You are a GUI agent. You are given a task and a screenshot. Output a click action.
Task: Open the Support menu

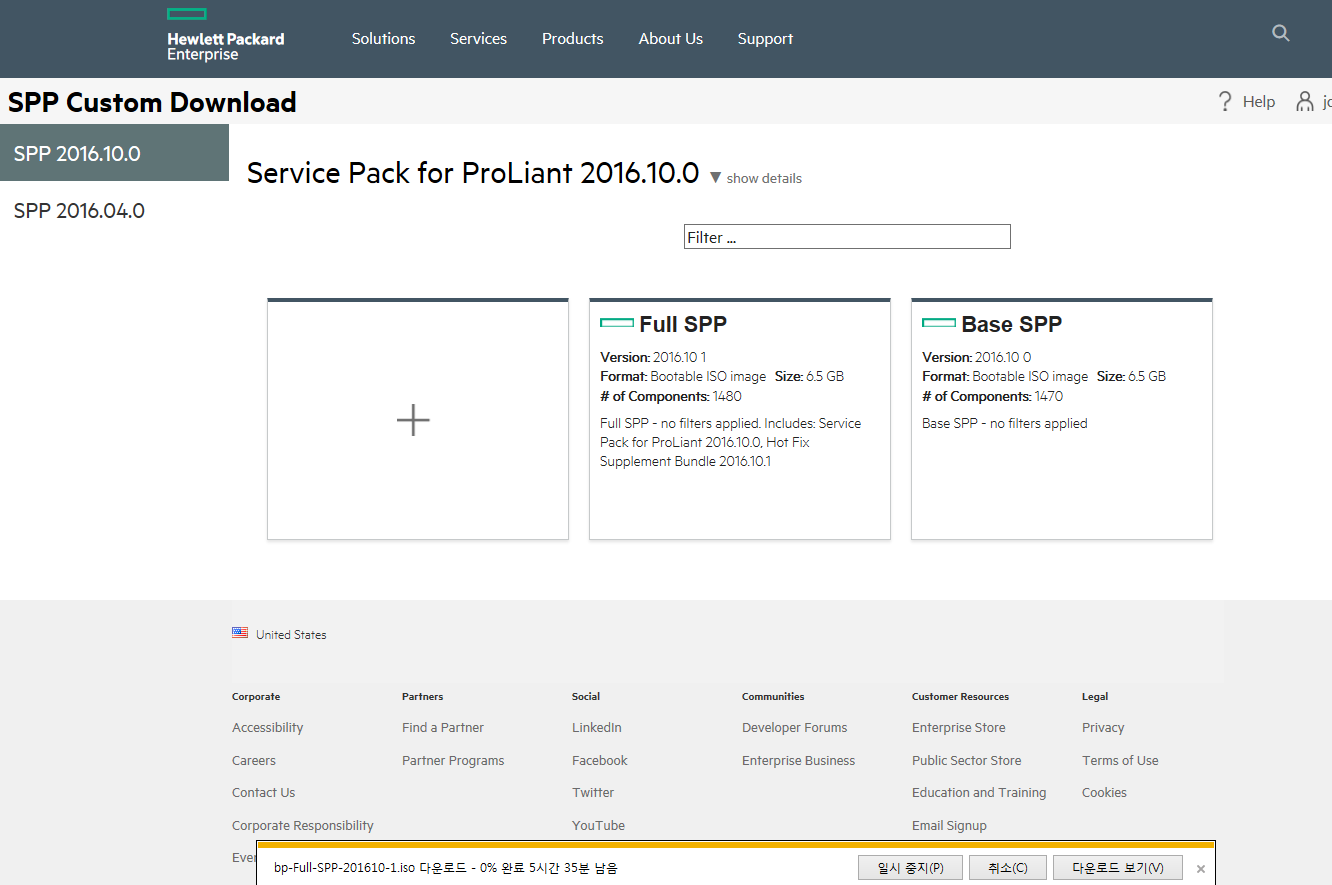765,39
